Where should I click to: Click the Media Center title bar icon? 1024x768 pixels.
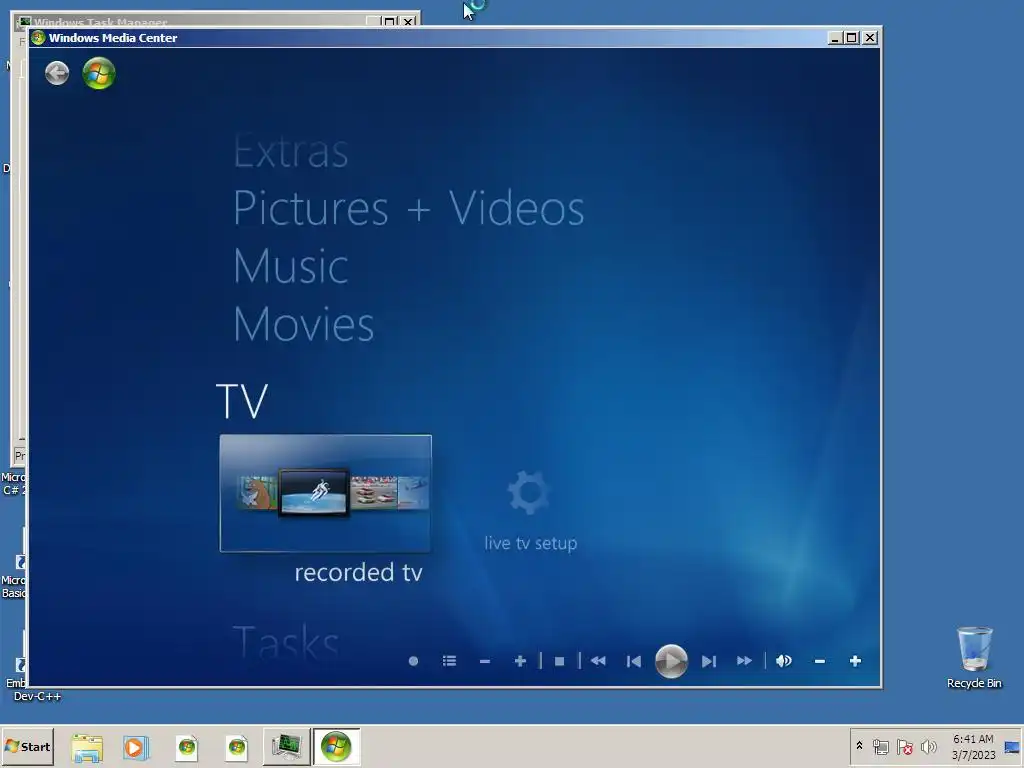pos(38,38)
